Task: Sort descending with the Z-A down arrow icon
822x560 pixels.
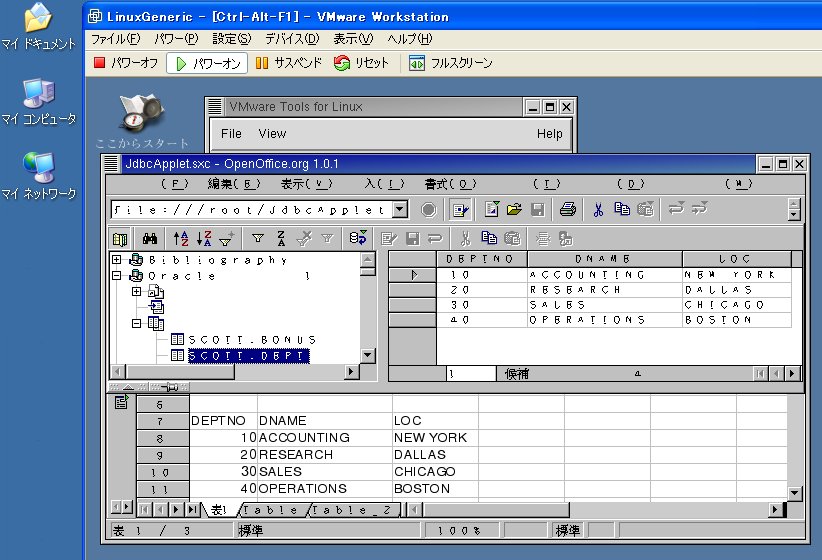Action: pos(204,239)
